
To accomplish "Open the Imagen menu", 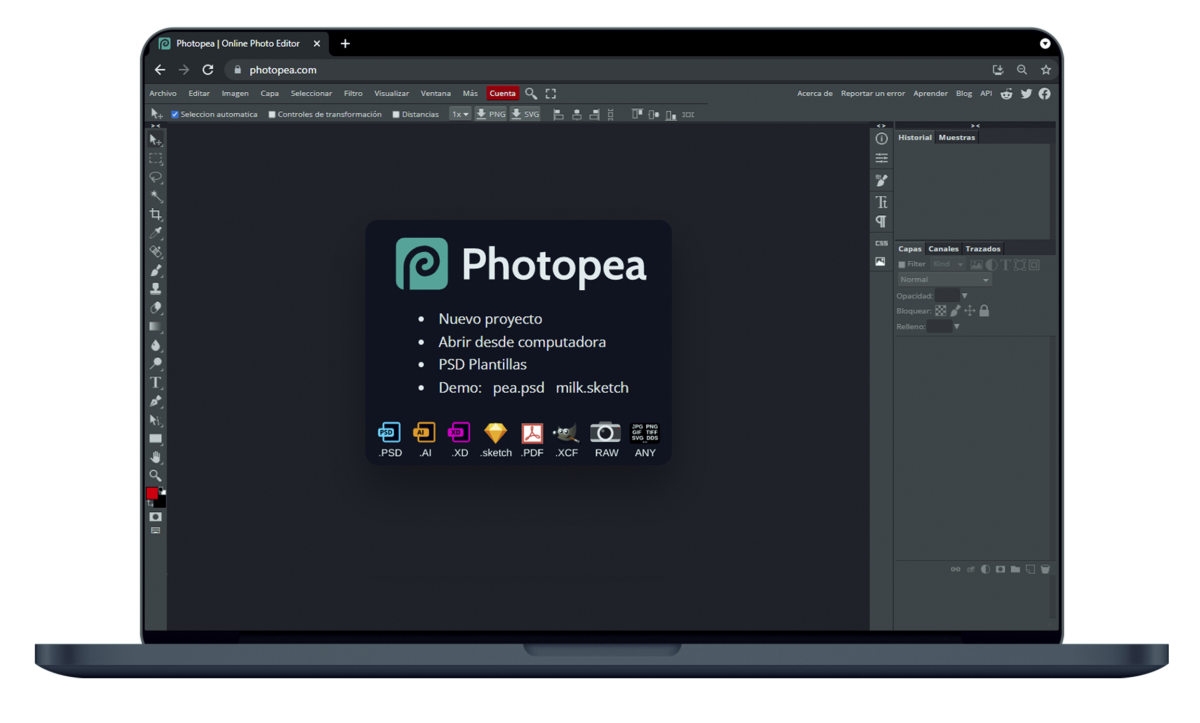I will pos(235,93).
